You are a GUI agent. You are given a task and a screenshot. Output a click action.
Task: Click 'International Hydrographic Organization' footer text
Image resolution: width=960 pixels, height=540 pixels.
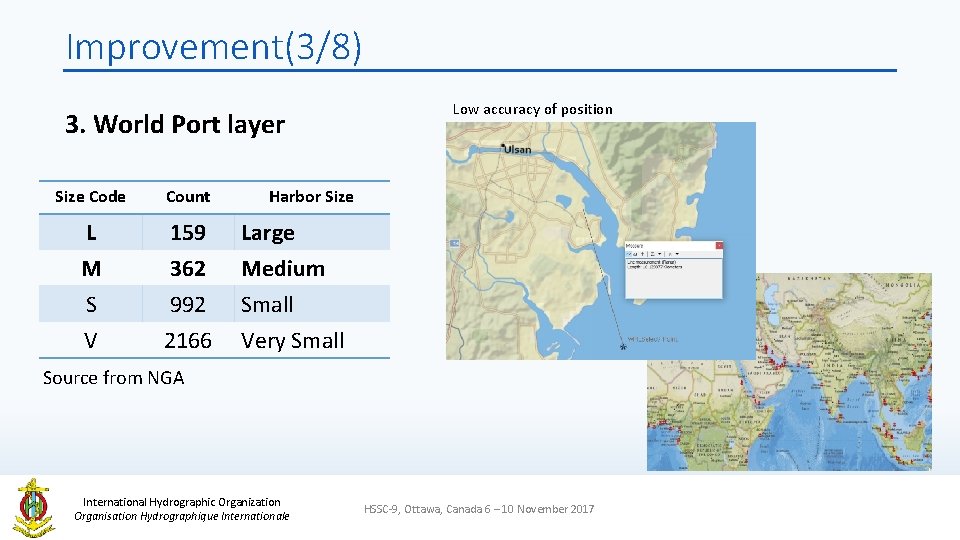[x=182, y=502]
